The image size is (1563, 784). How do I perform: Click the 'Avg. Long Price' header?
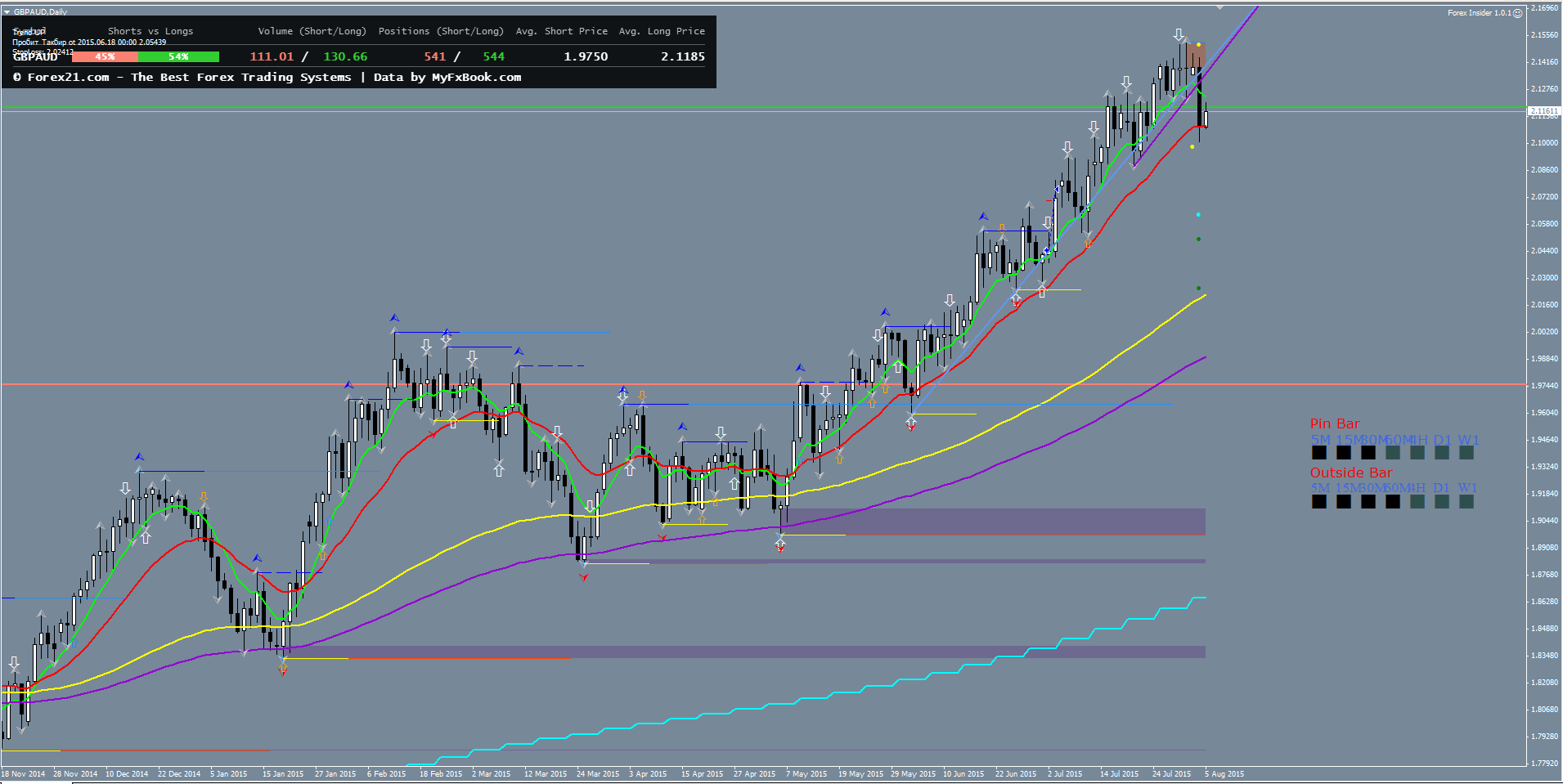(x=662, y=31)
